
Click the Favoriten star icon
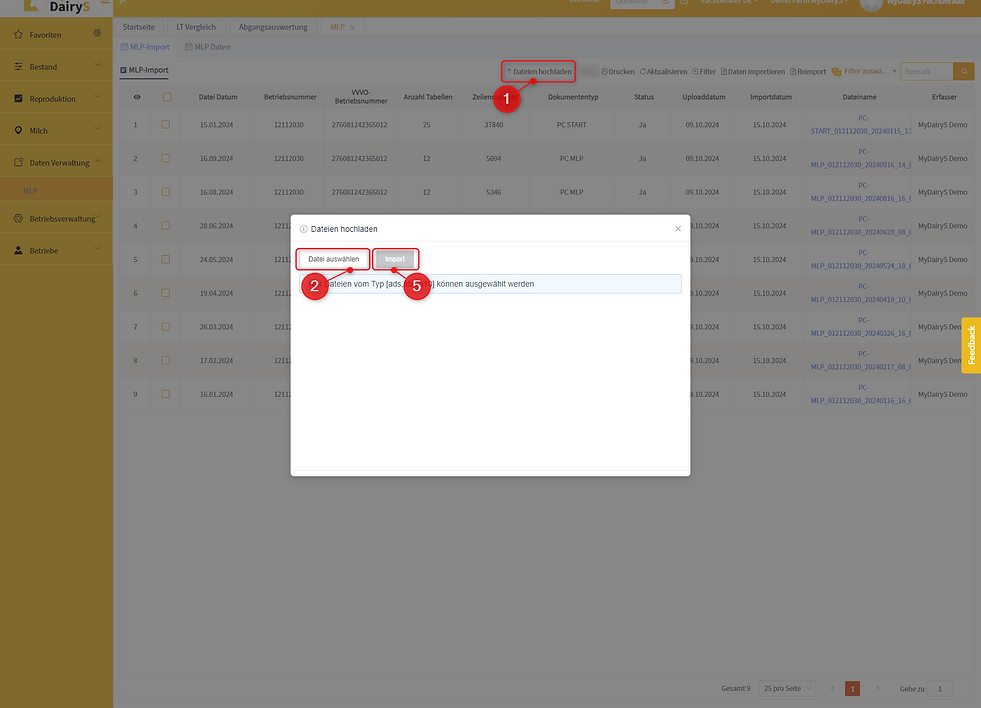[x=18, y=34]
